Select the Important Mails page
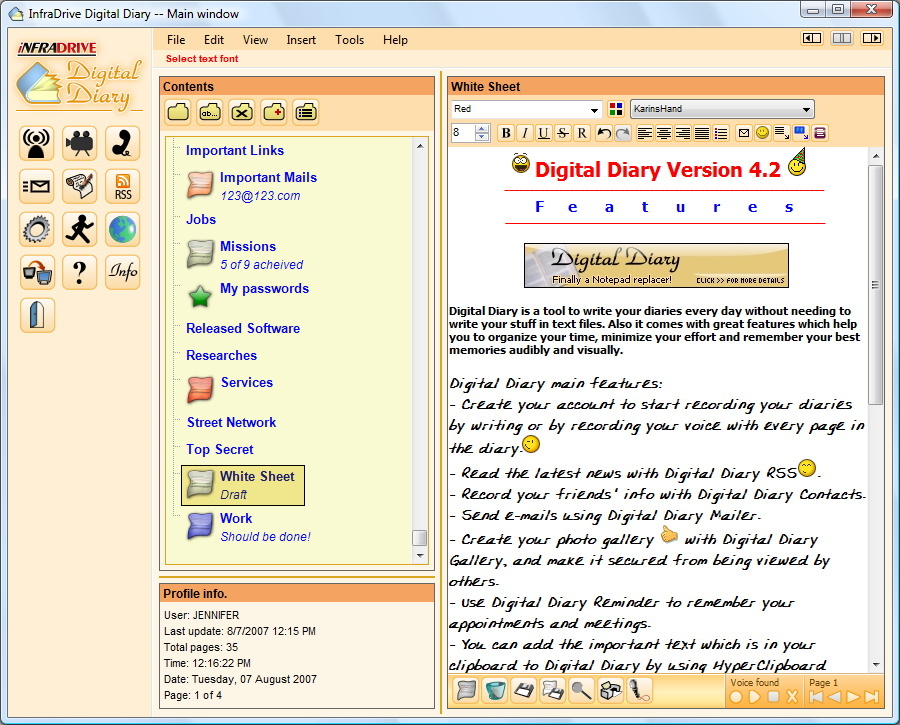900x725 pixels. (x=252, y=186)
